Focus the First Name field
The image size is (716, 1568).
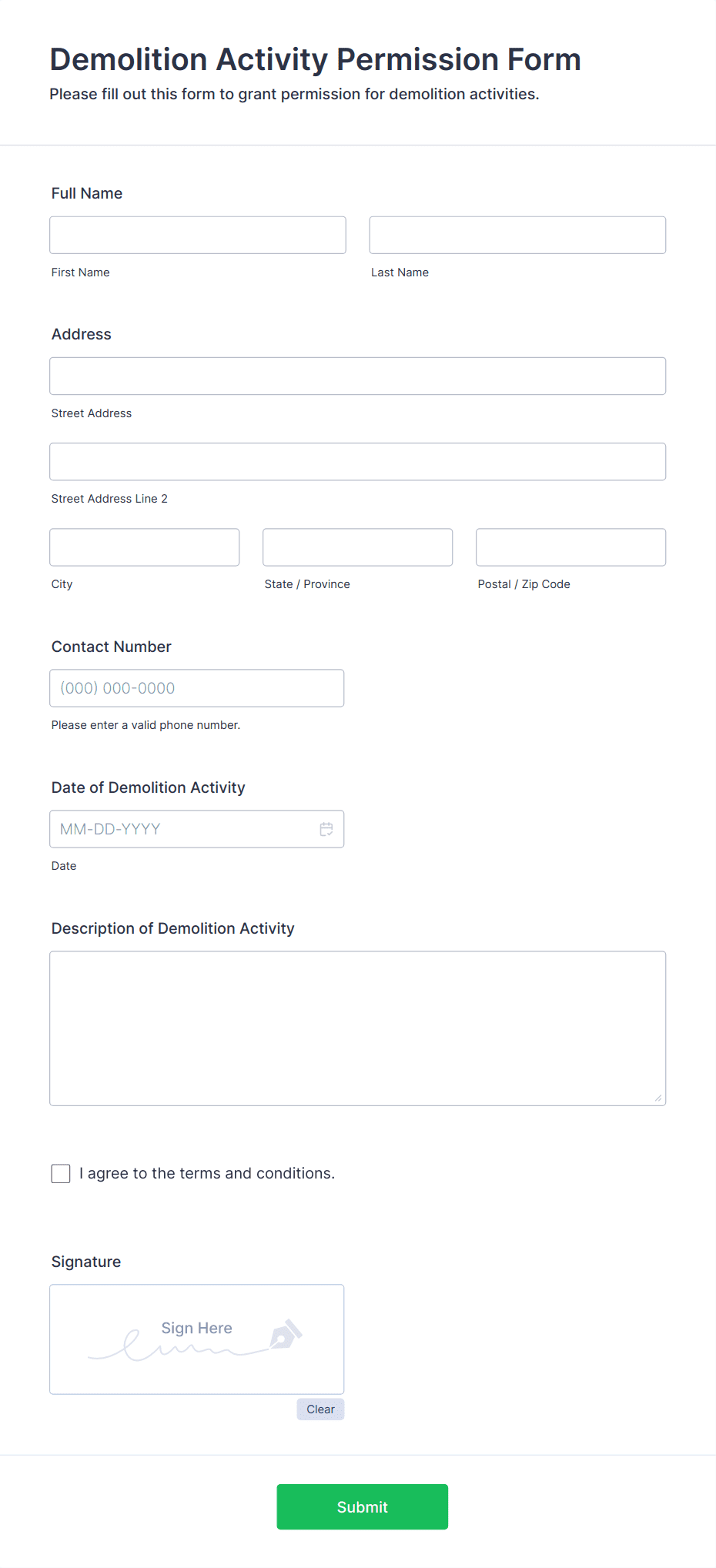tap(198, 235)
